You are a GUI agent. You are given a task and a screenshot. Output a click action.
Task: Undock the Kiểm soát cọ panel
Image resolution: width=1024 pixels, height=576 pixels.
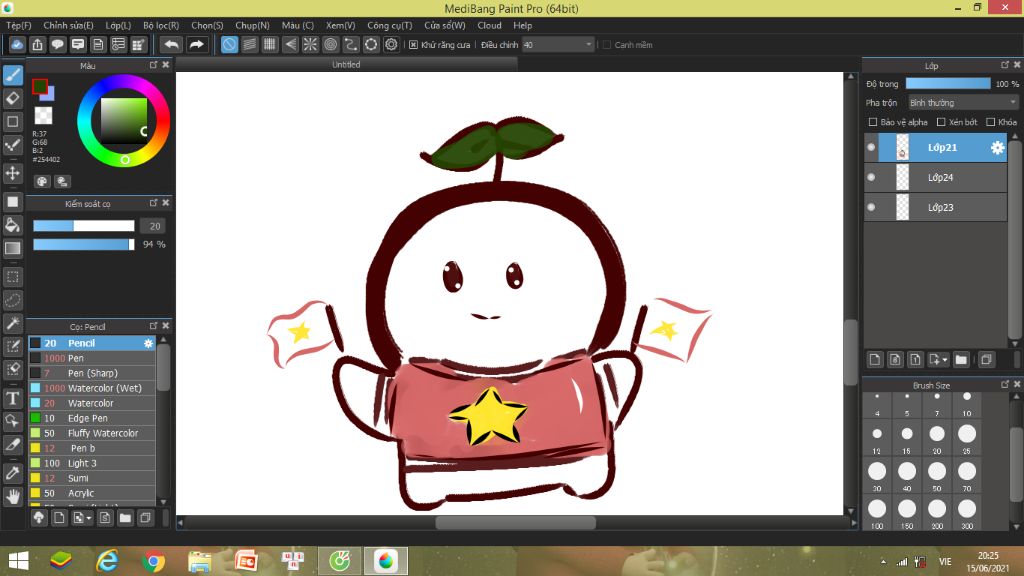[x=153, y=203]
